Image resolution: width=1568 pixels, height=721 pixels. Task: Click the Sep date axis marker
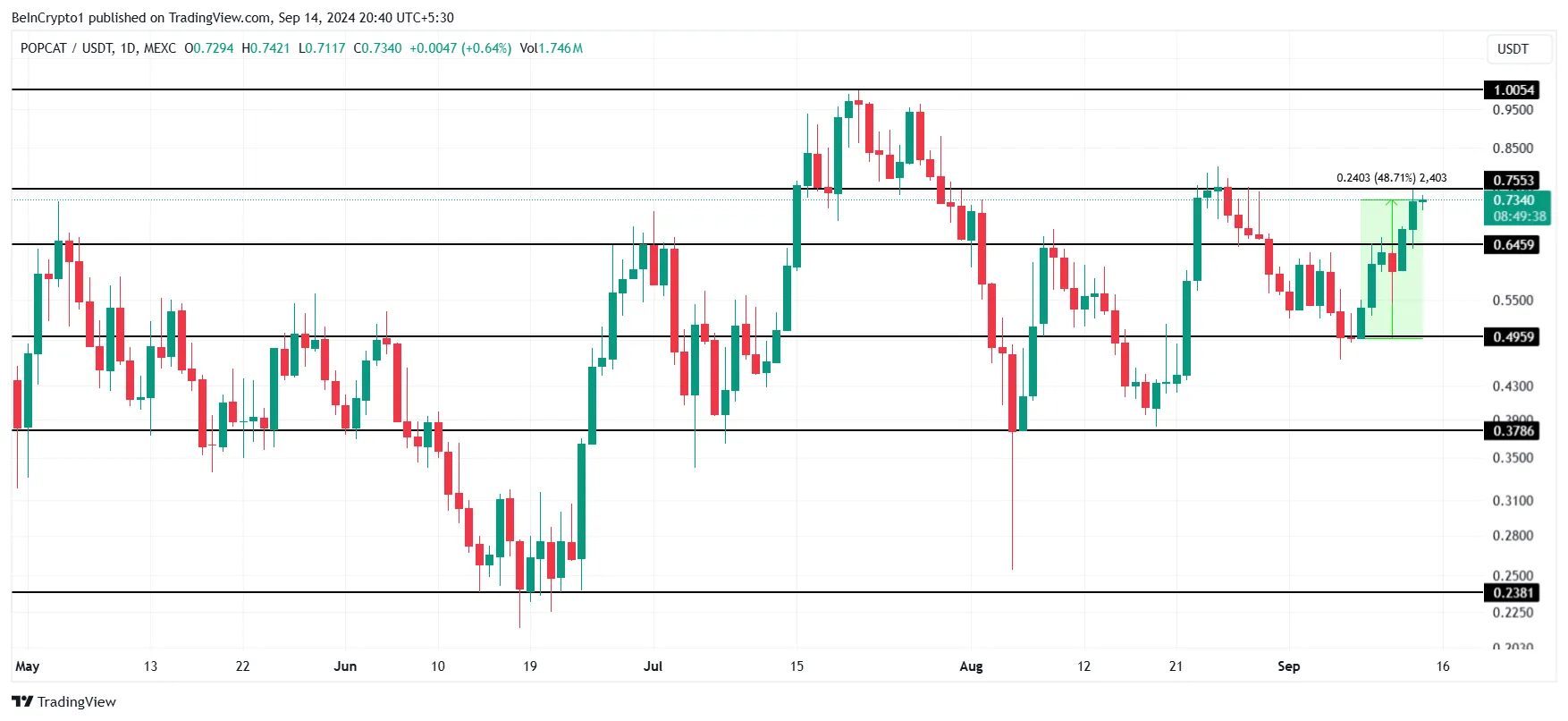point(1288,666)
